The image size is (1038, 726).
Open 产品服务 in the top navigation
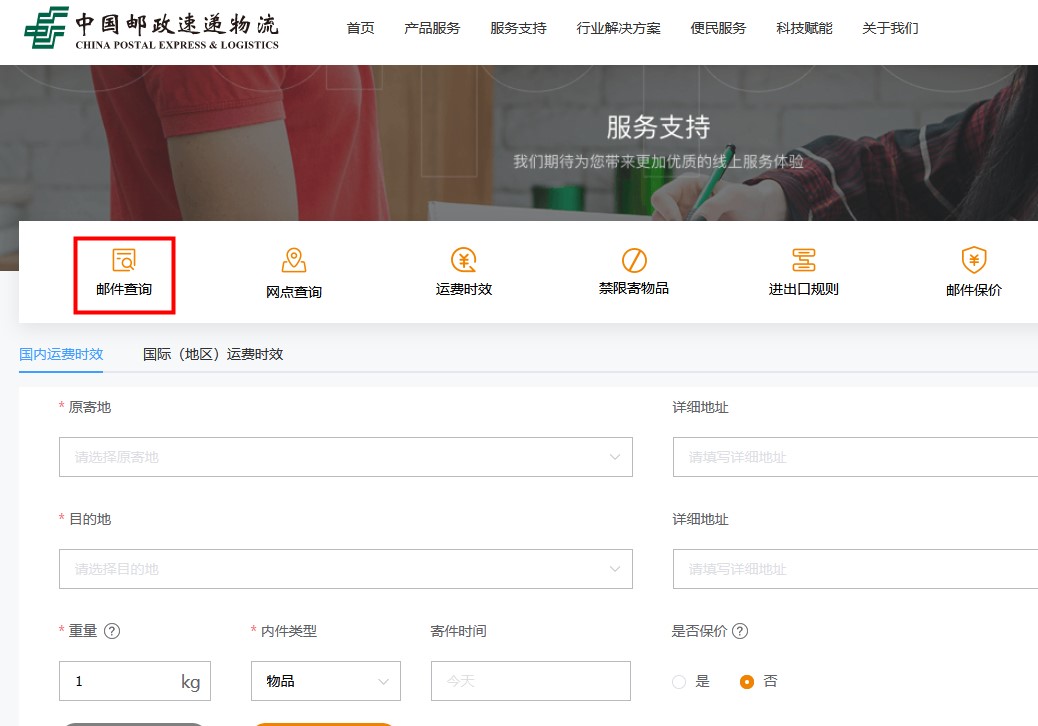[432, 28]
